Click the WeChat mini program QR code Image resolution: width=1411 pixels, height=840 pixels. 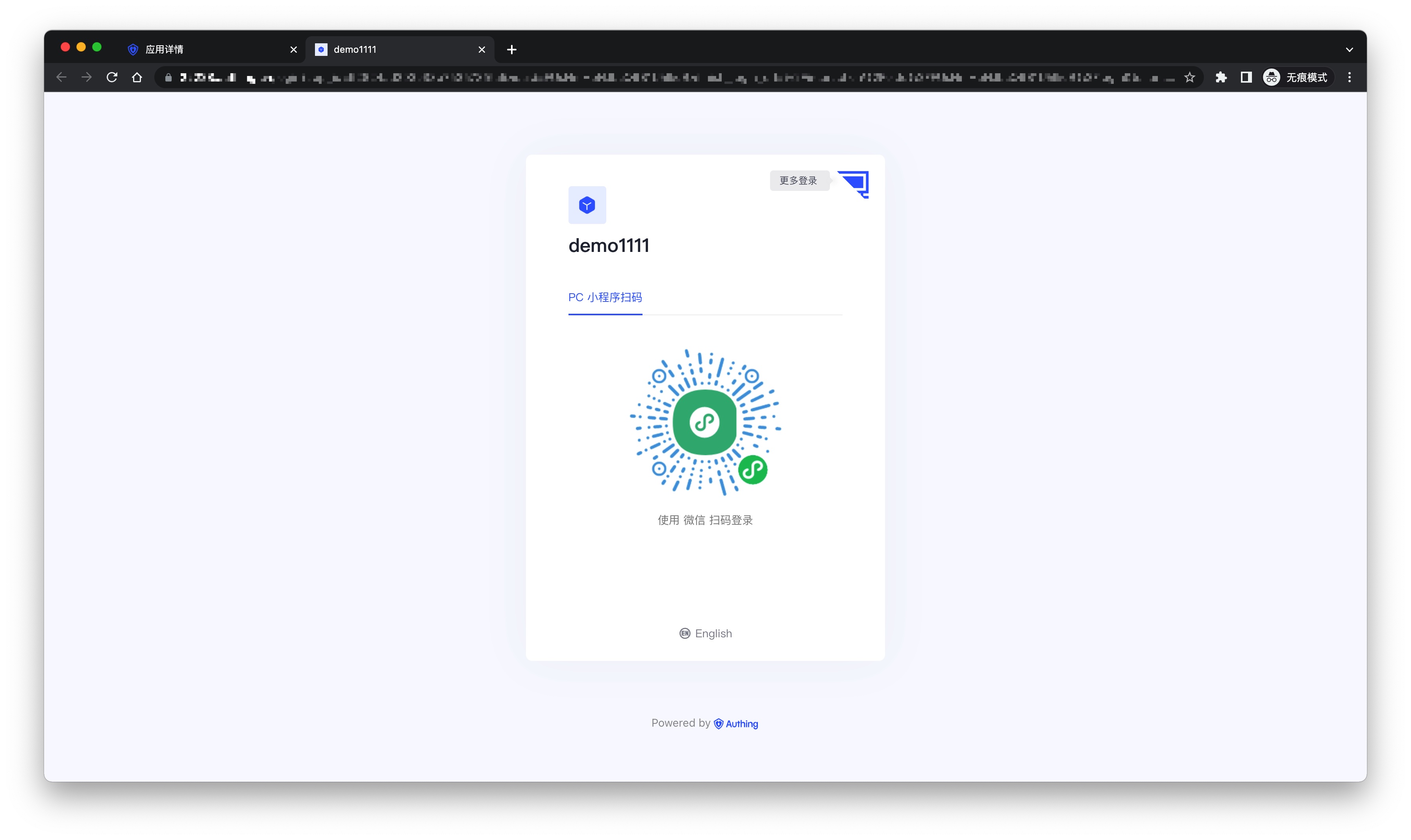click(x=705, y=422)
